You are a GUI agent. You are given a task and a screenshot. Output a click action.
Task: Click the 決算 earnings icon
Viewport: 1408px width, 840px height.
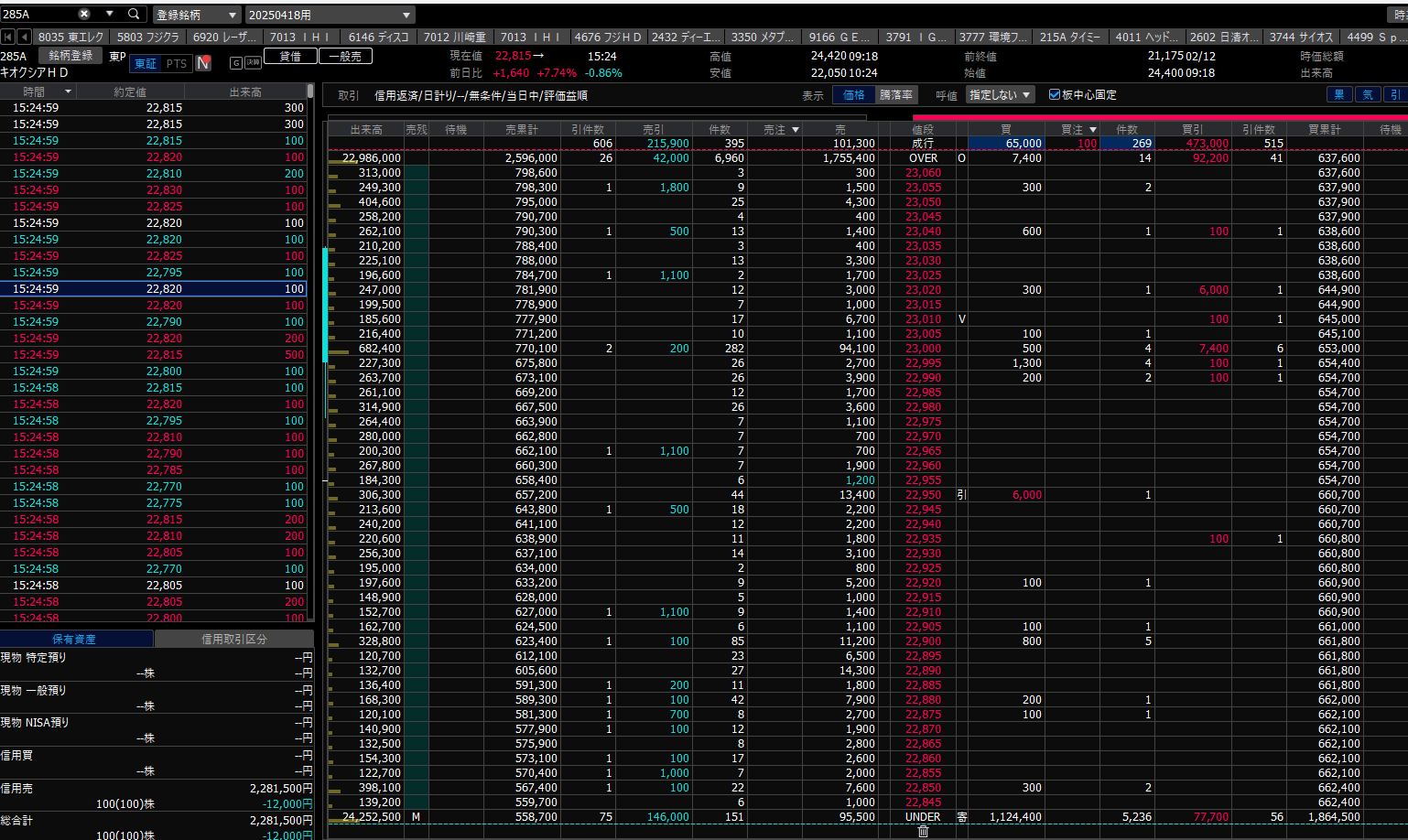(x=253, y=63)
